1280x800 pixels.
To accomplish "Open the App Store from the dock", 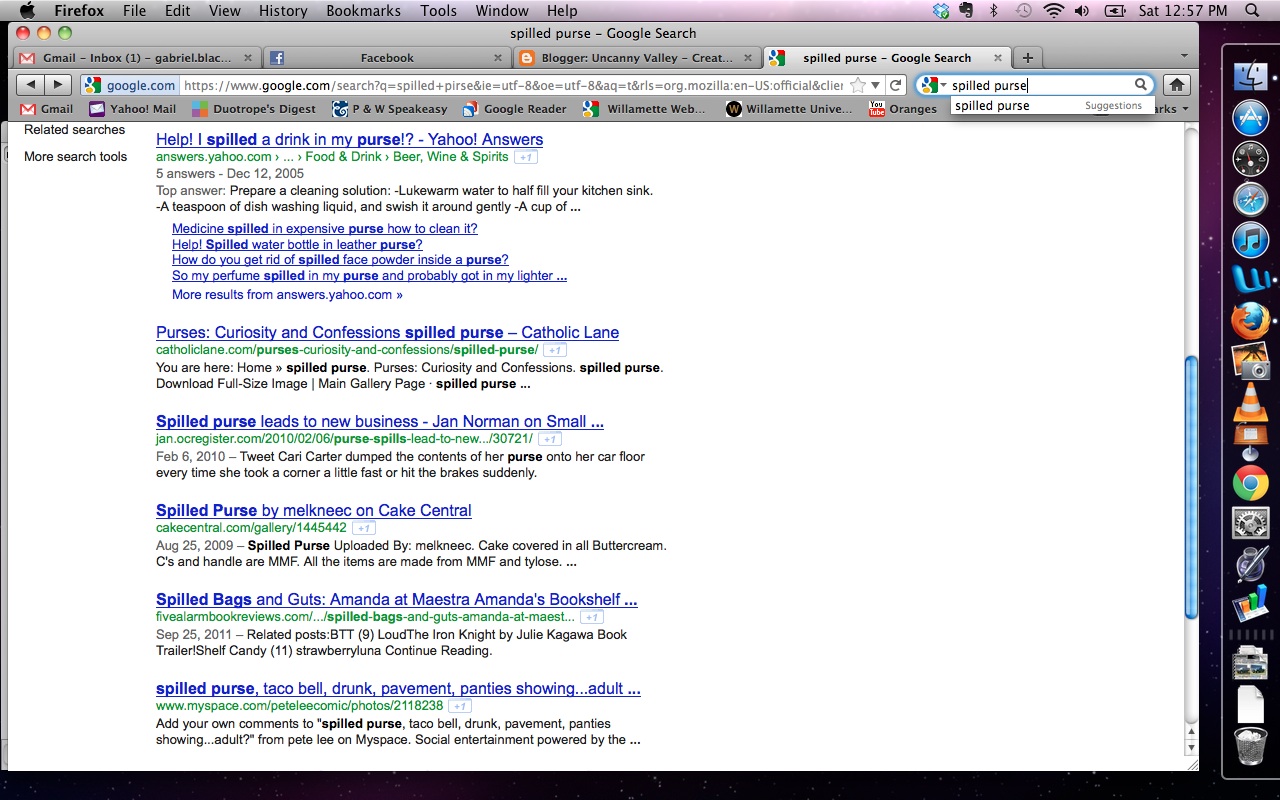I will click(x=1250, y=119).
